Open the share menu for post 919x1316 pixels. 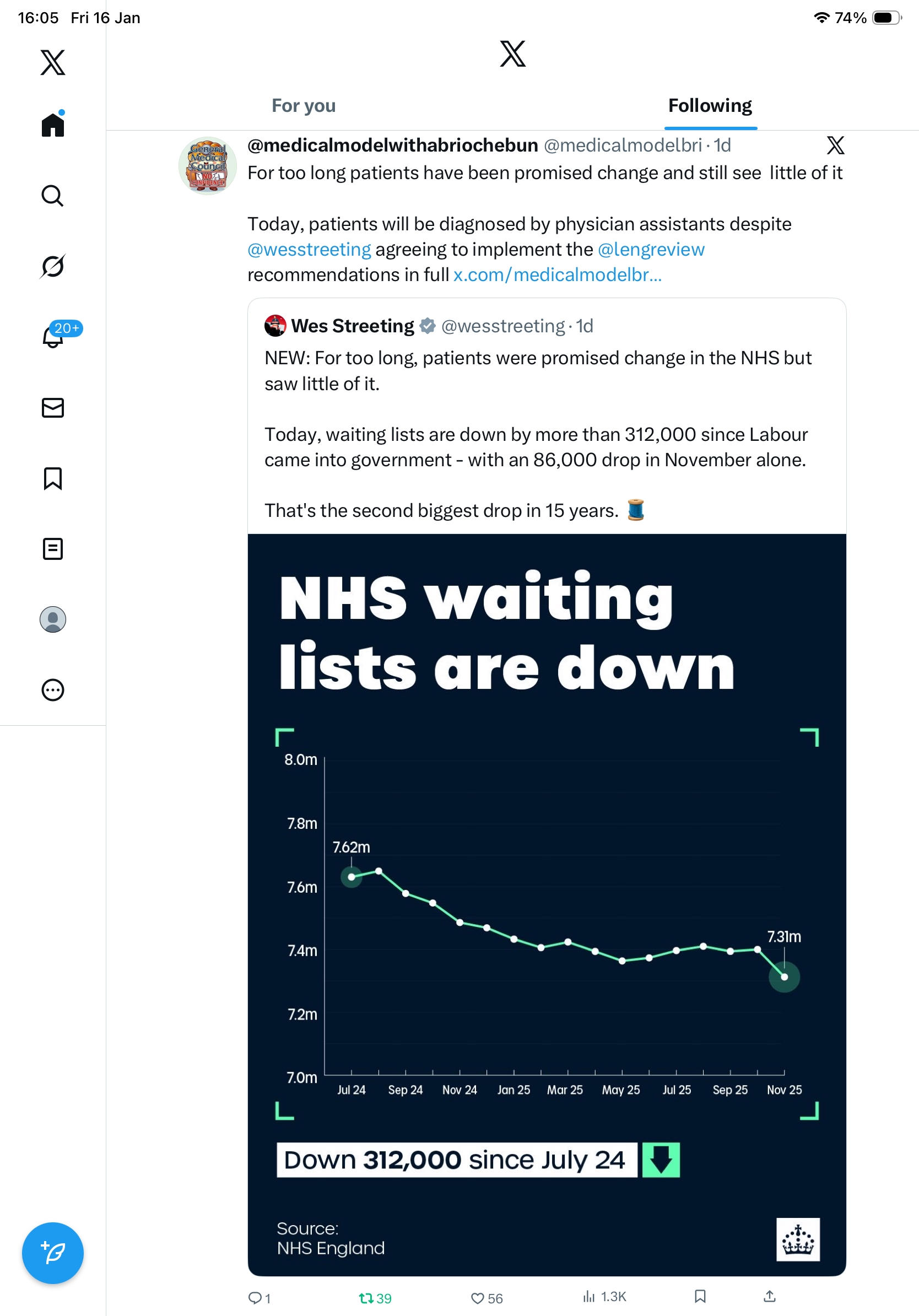(770, 1297)
